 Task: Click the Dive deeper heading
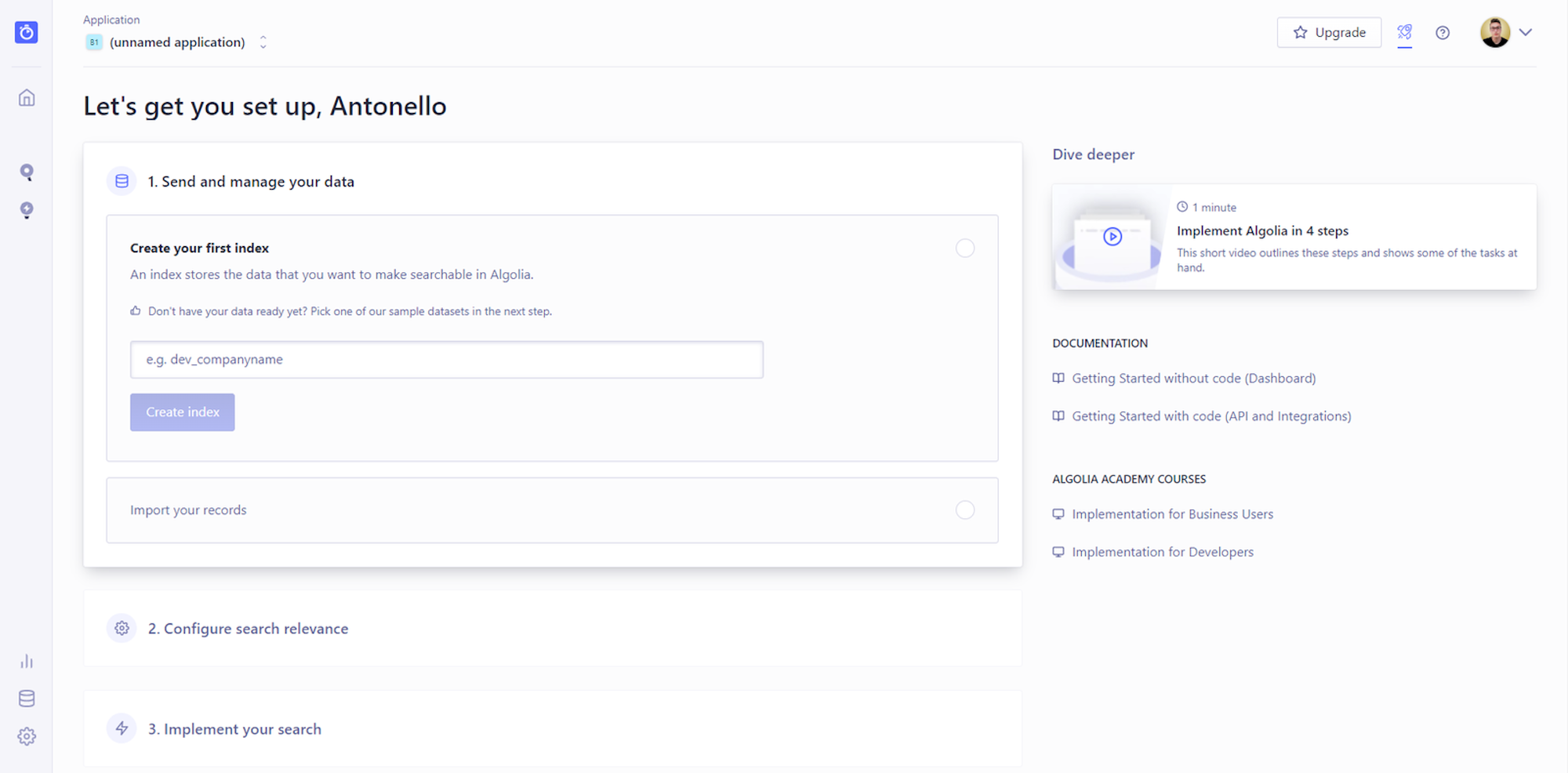(x=1093, y=154)
